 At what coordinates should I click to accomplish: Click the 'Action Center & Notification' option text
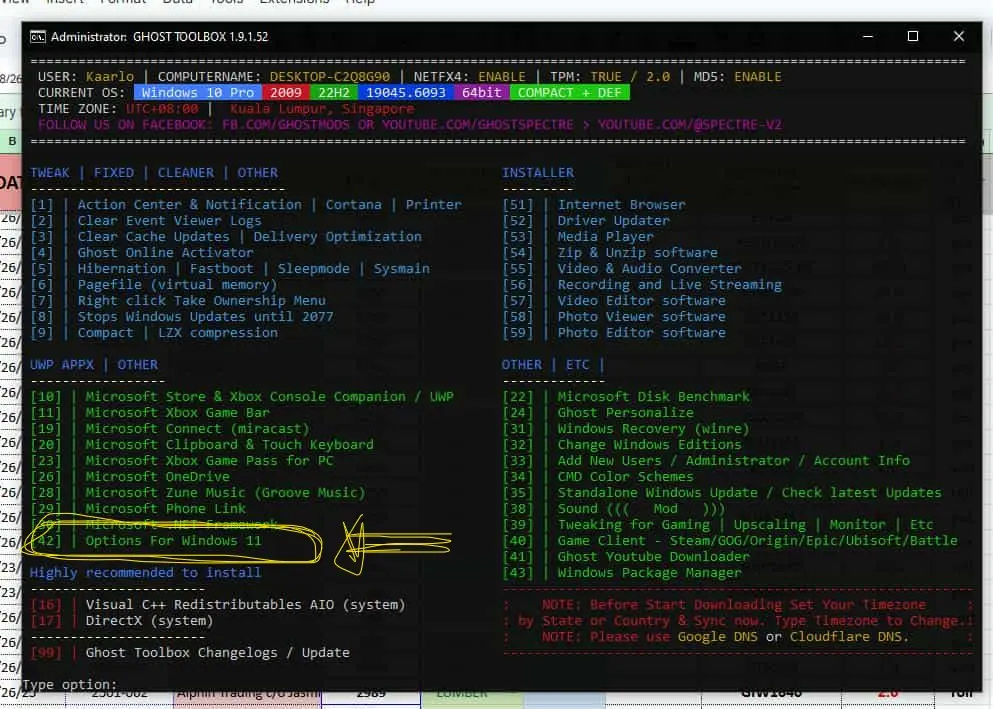pos(189,204)
